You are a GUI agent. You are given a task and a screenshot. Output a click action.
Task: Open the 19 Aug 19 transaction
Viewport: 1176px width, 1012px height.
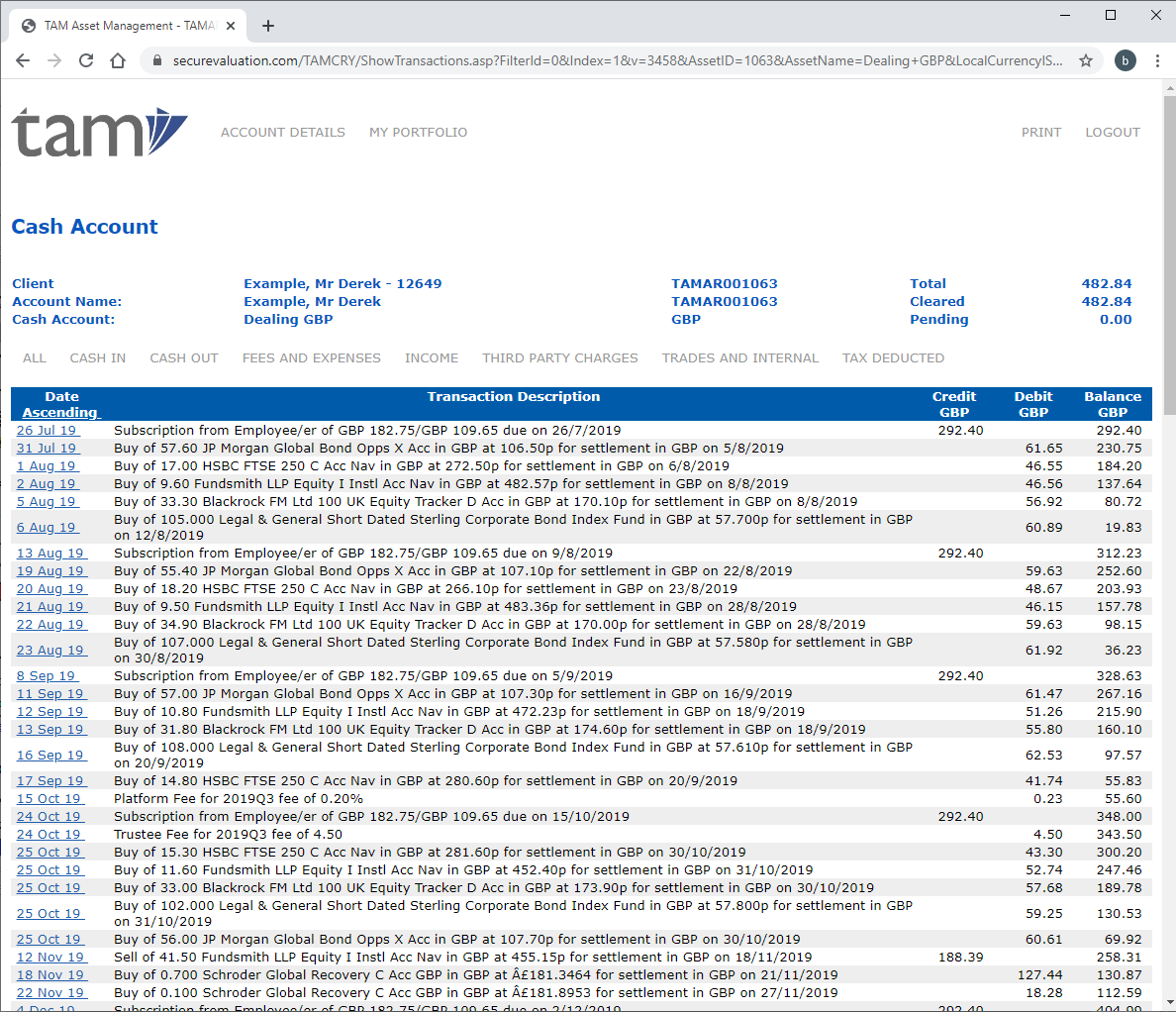click(51, 571)
